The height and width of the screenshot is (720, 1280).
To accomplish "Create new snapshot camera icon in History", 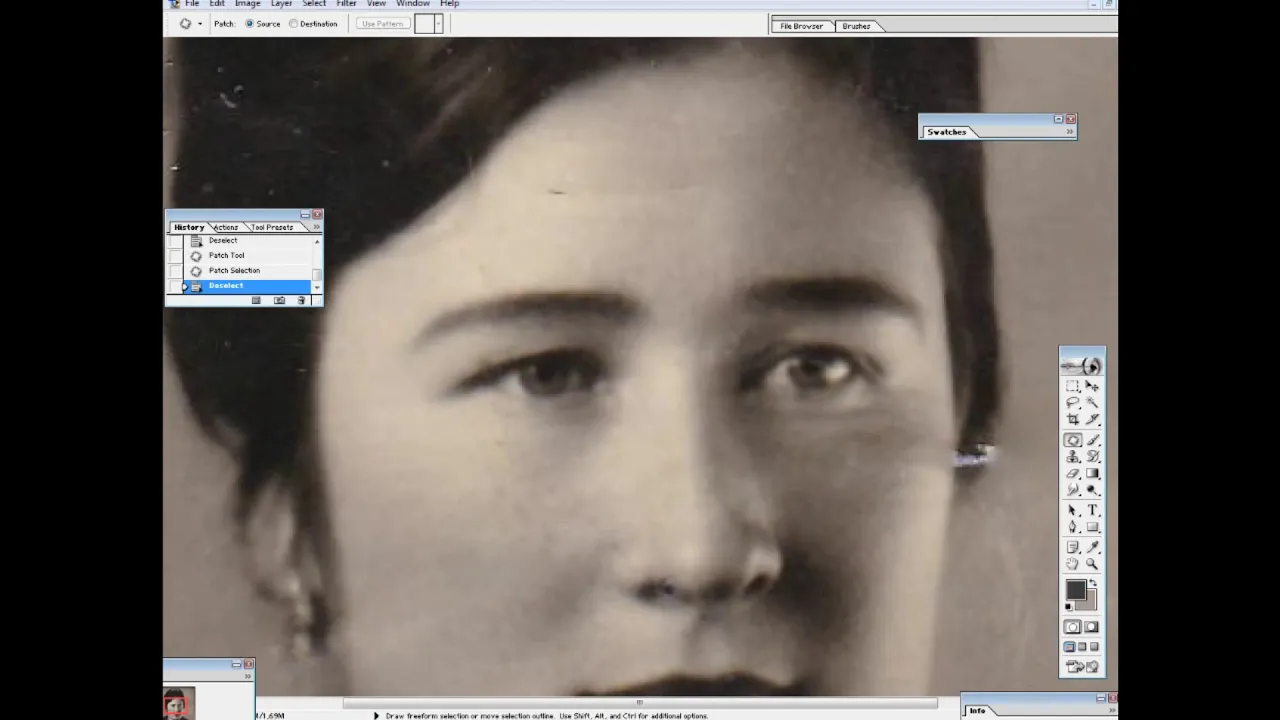I will tap(279, 300).
